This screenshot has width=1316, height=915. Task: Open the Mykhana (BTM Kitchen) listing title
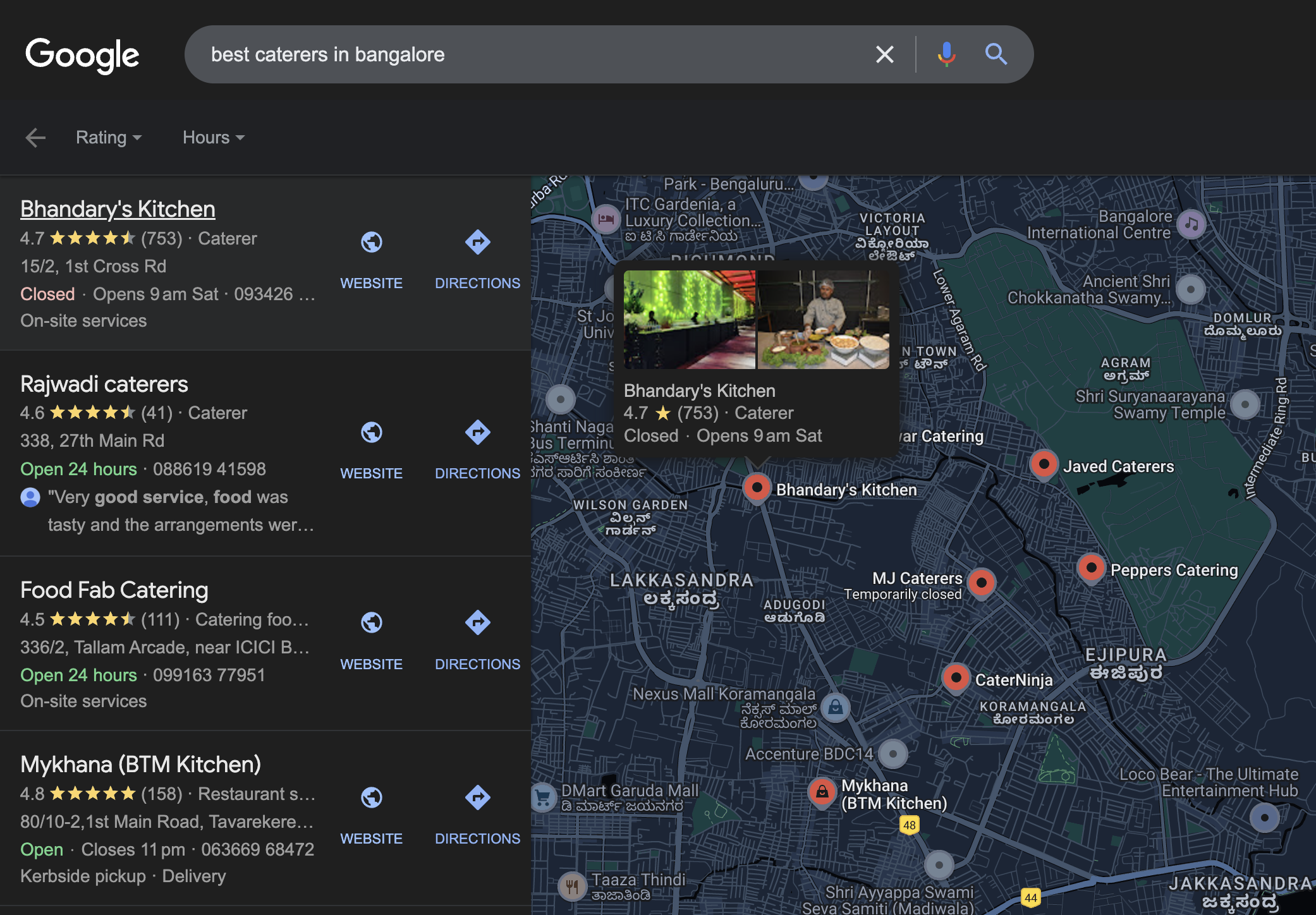point(141,765)
